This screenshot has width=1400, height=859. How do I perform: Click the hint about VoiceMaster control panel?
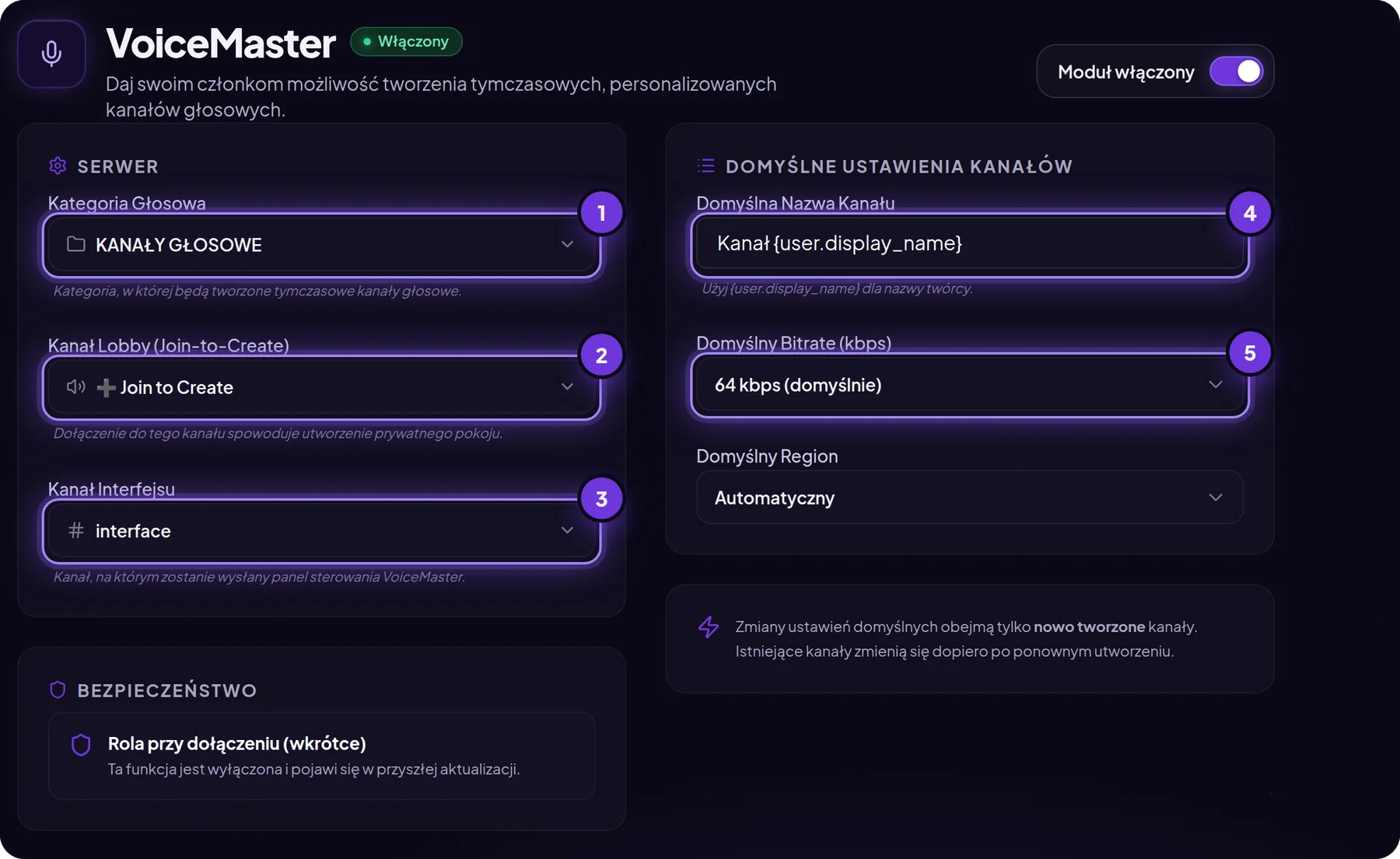point(259,577)
